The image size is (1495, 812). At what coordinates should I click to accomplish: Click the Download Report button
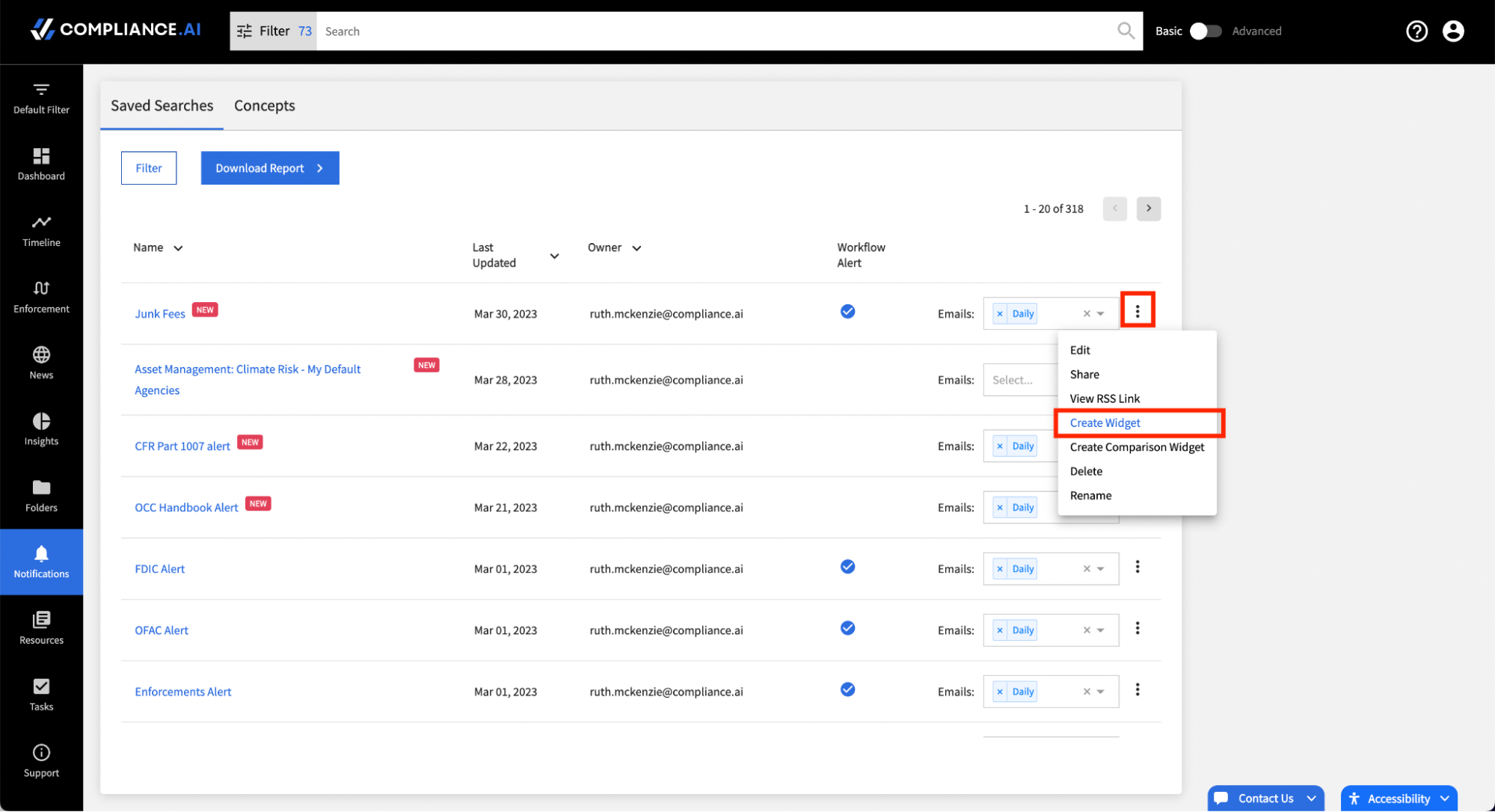[269, 168]
